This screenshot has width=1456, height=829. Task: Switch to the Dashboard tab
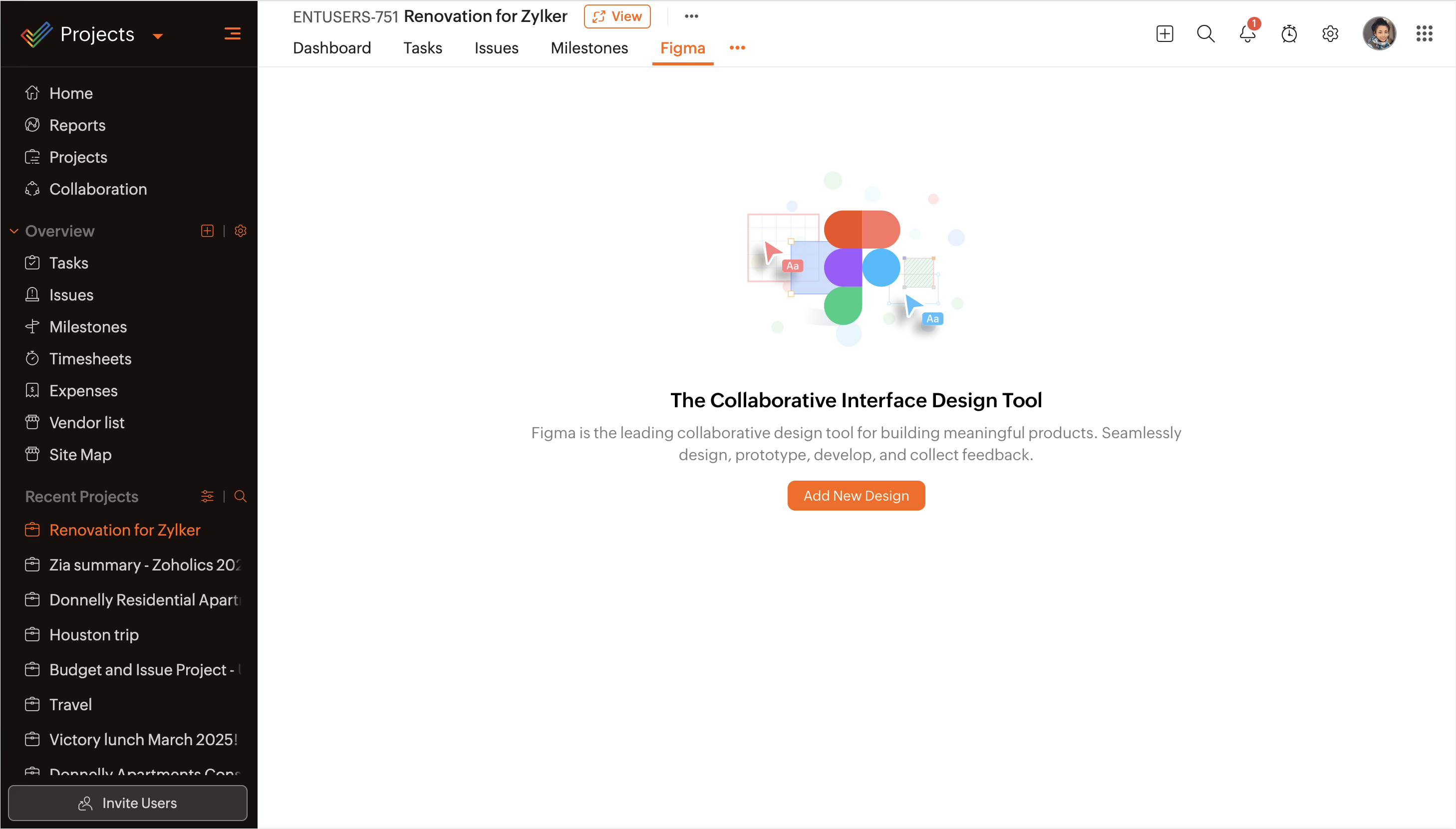[x=331, y=48]
